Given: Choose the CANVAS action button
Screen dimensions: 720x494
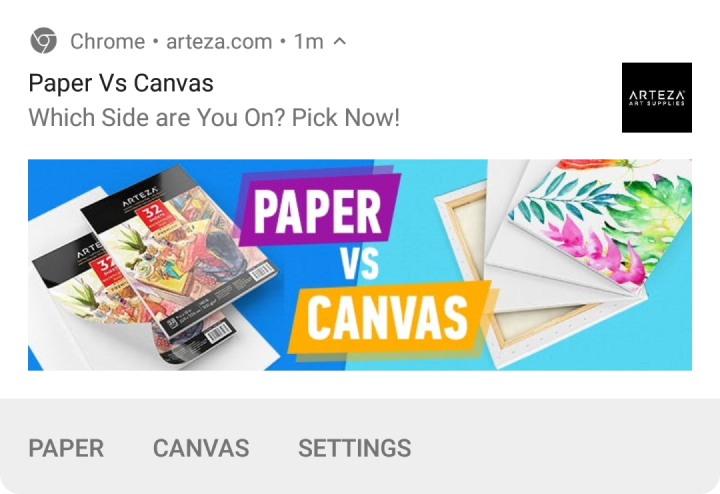Looking at the screenshot, I should (201, 448).
